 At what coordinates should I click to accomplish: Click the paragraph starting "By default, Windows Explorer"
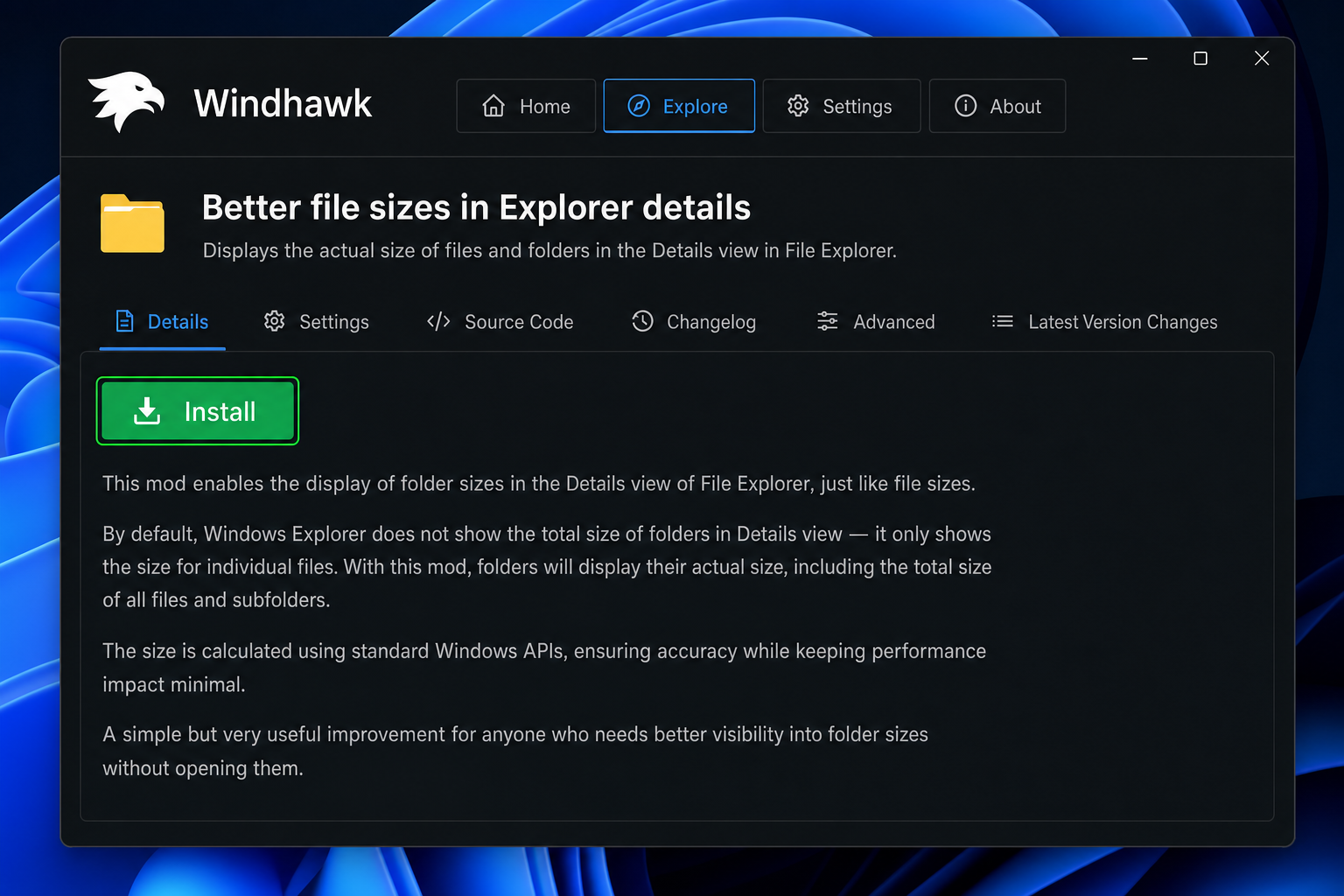[547, 567]
